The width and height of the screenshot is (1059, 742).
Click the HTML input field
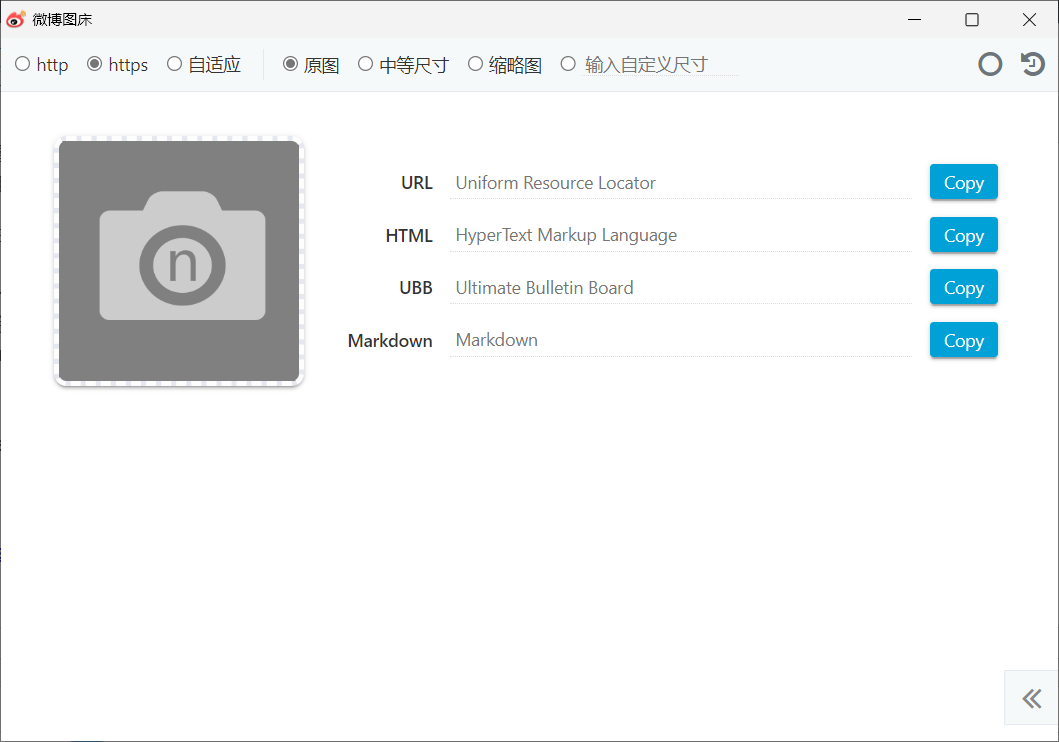point(680,235)
